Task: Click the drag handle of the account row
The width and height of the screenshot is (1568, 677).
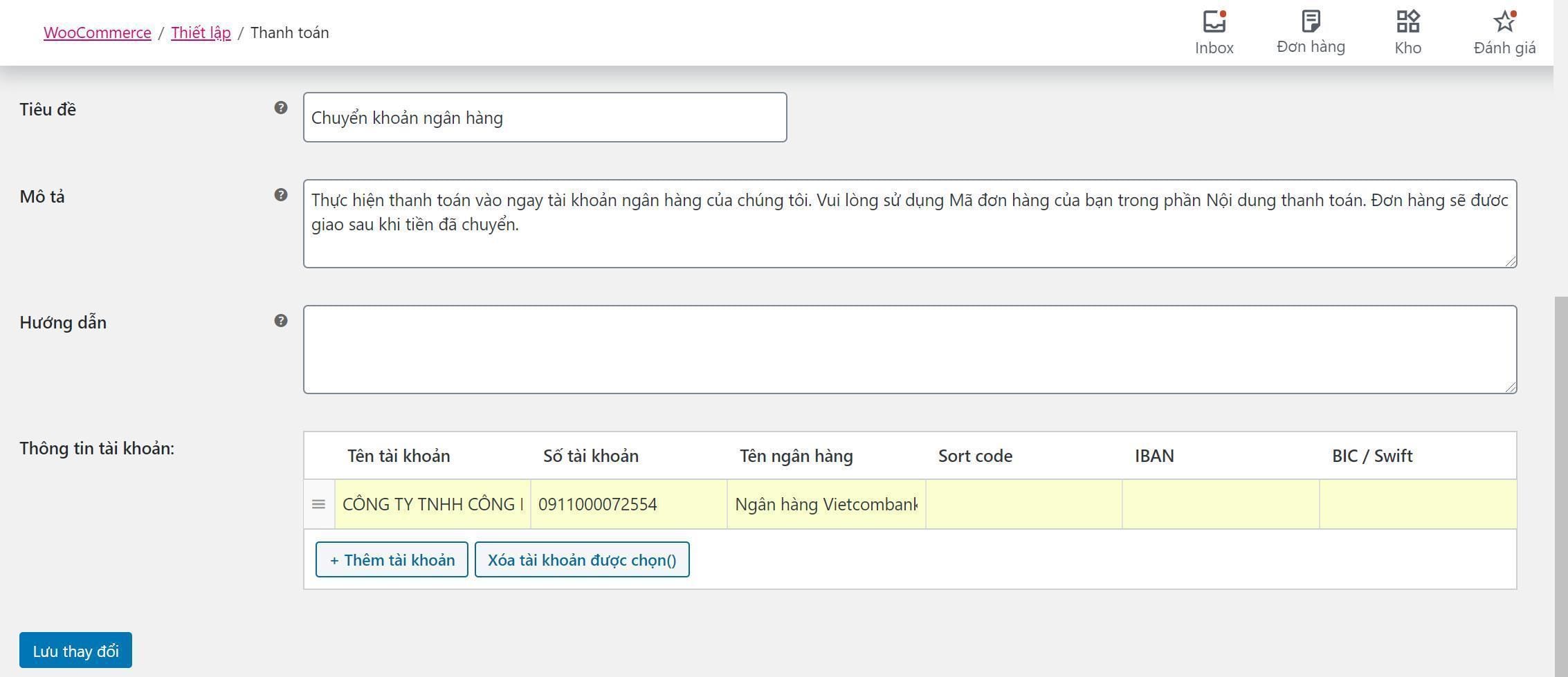Action: (318, 504)
